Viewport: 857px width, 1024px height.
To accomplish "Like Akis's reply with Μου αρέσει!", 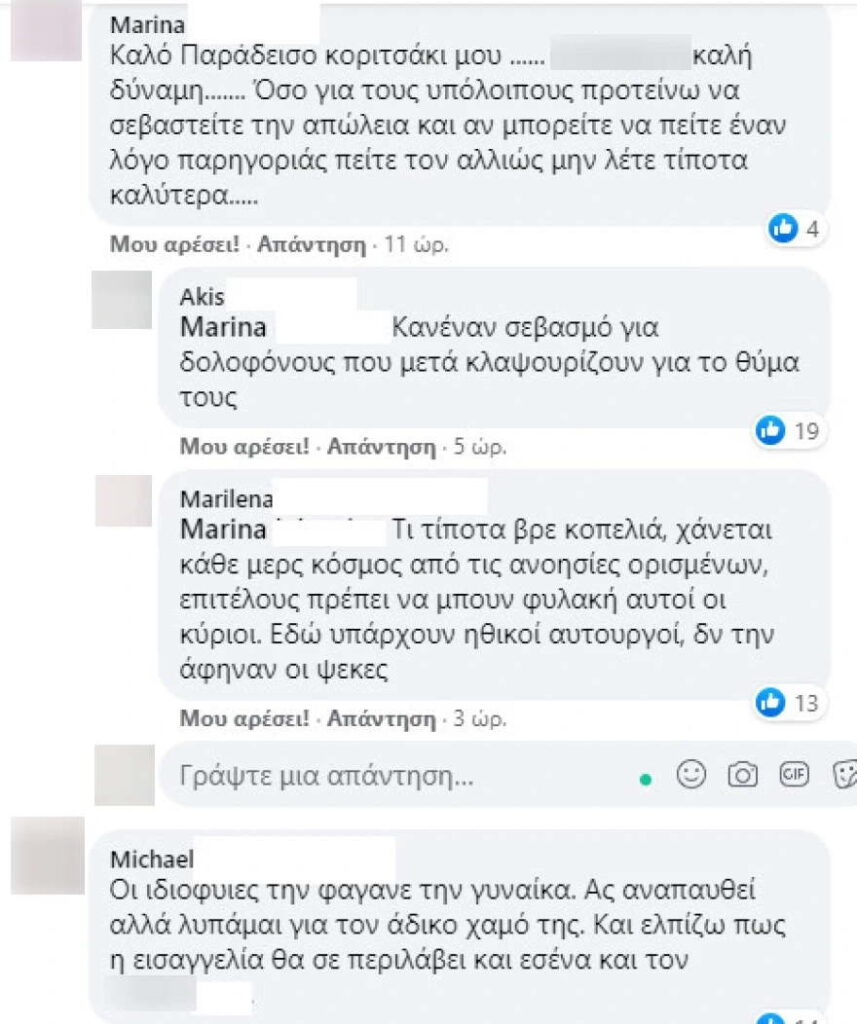I will pos(244,447).
